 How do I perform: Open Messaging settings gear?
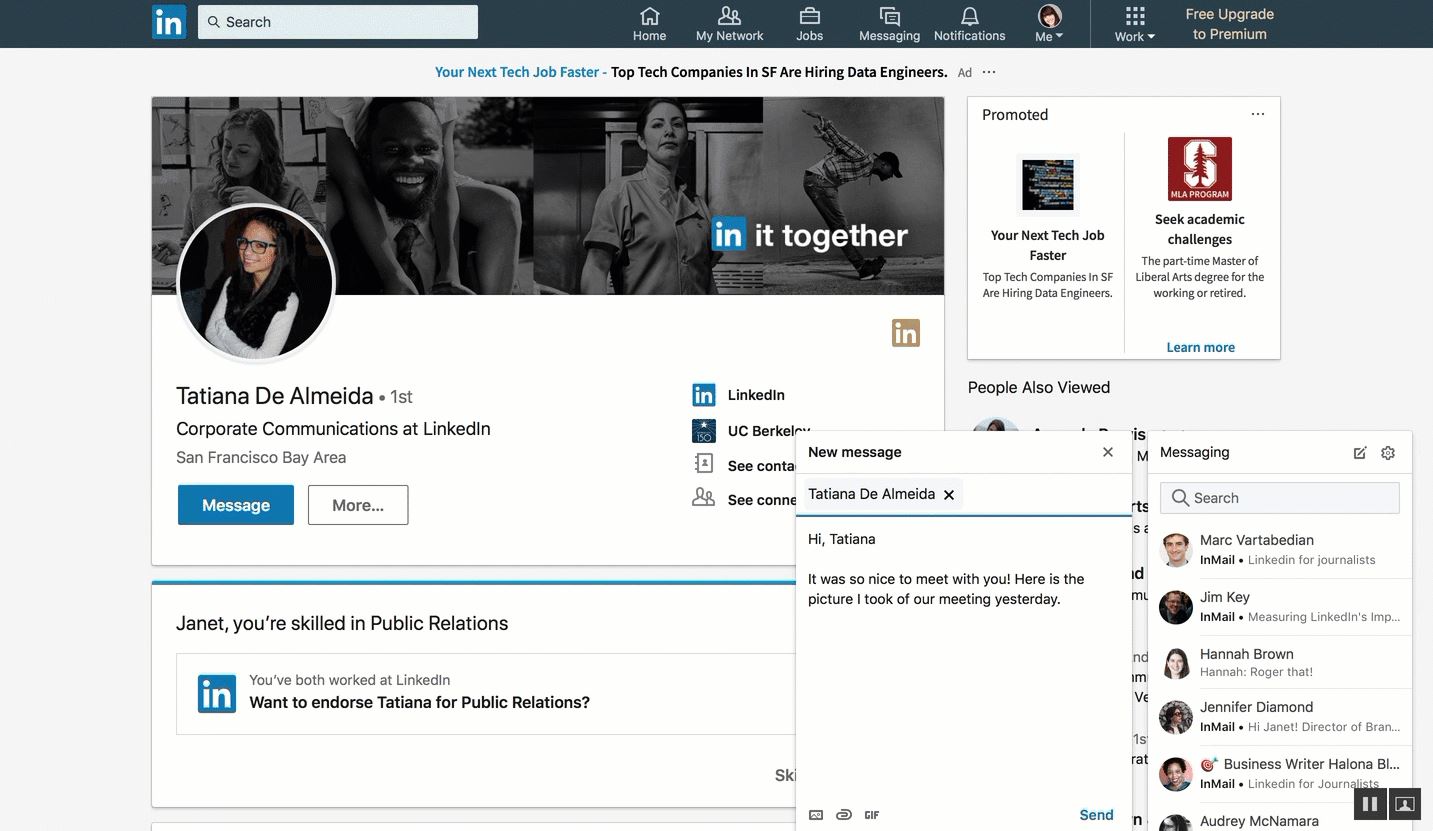click(1388, 453)
